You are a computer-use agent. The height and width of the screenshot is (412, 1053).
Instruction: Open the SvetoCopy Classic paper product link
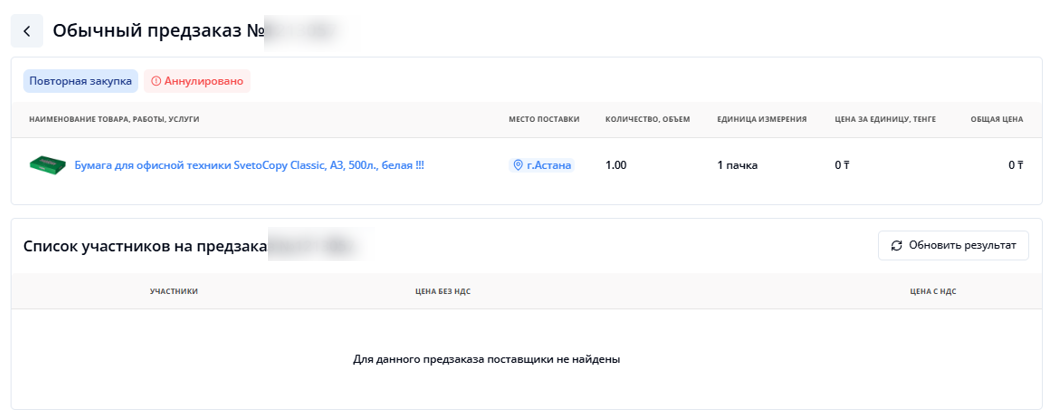(x=249, y=165)
